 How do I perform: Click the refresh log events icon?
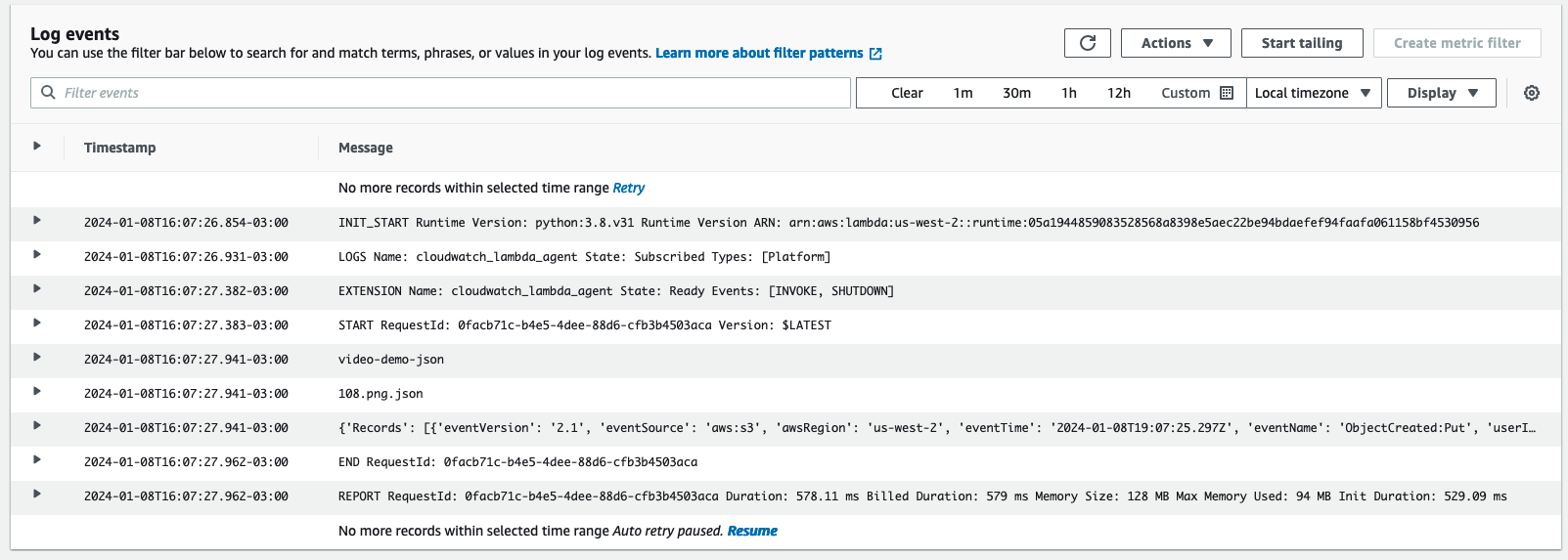(x=1087, y=43)
